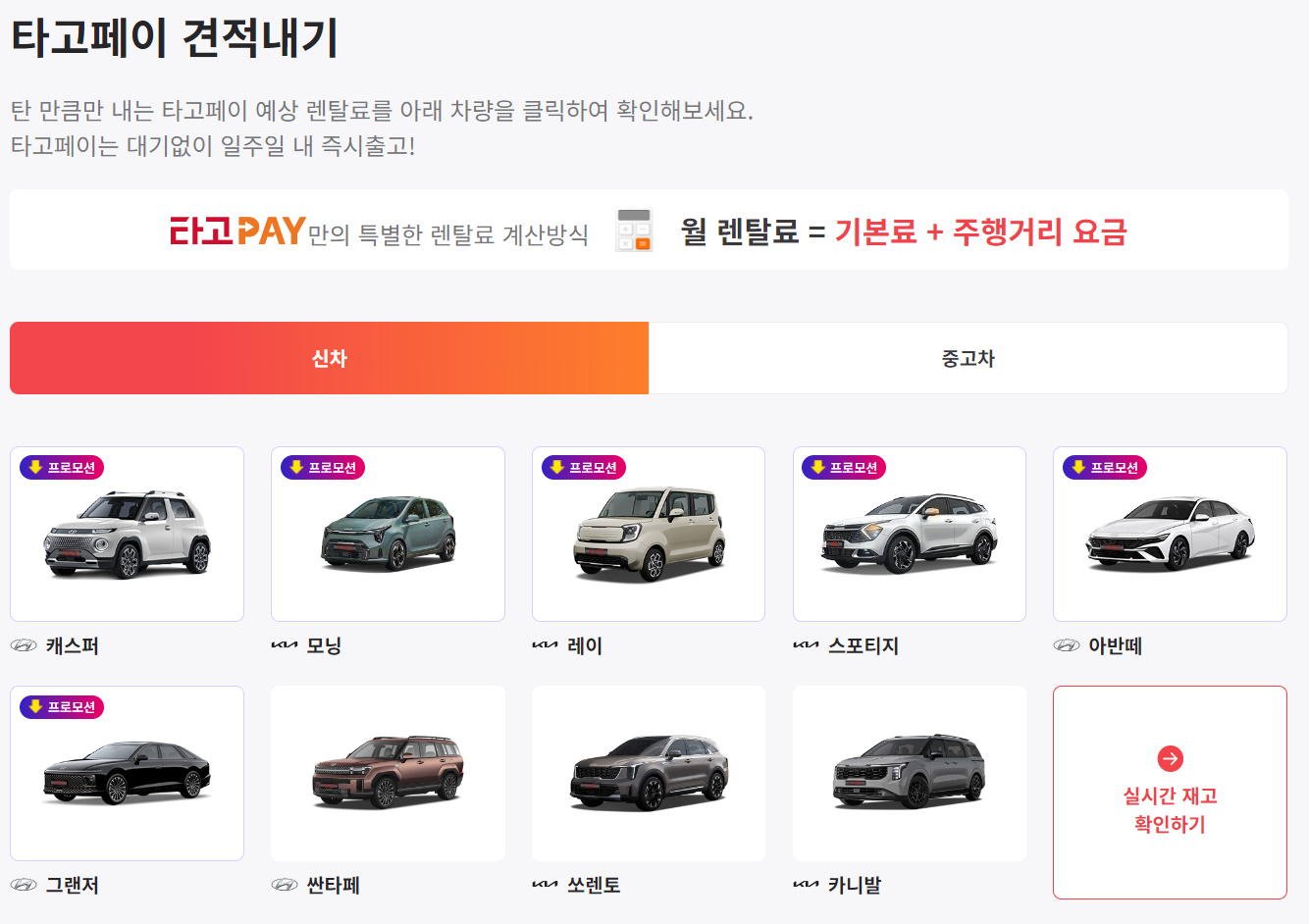
Task: Click the Kia logo beside 스포티지
Action: tap(806, 645)
